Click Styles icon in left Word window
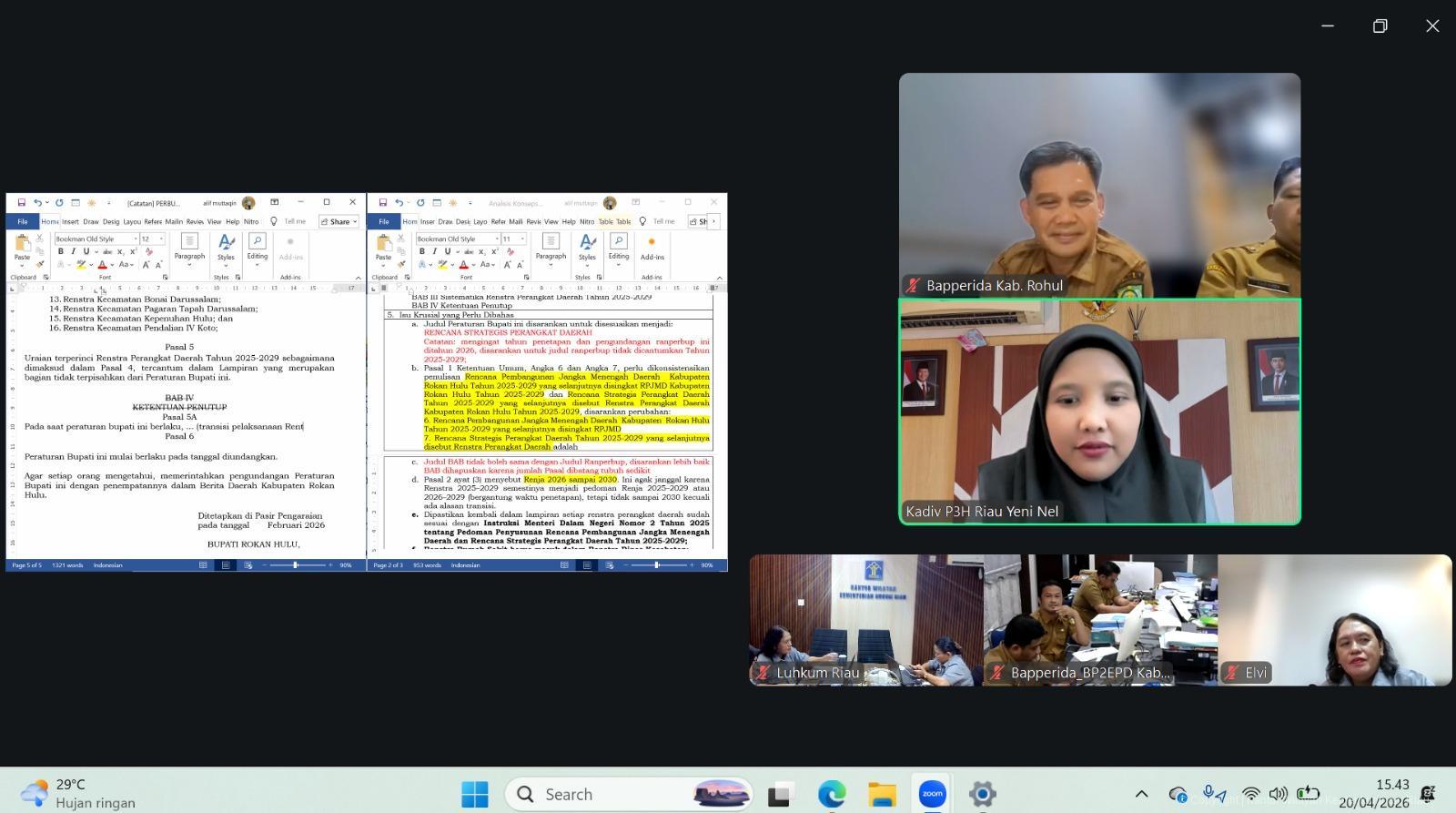Viewport: 1456px width, 813px height. [226, 242]
